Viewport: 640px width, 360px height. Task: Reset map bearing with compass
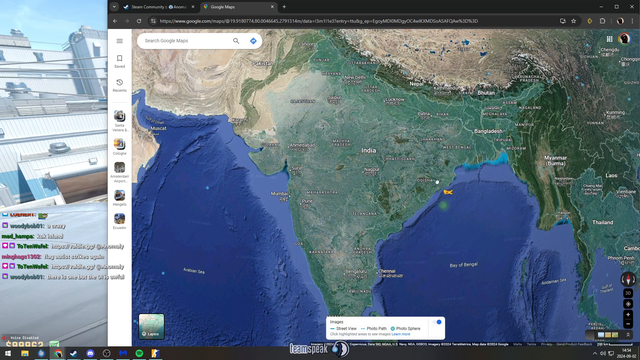(628, 279)
